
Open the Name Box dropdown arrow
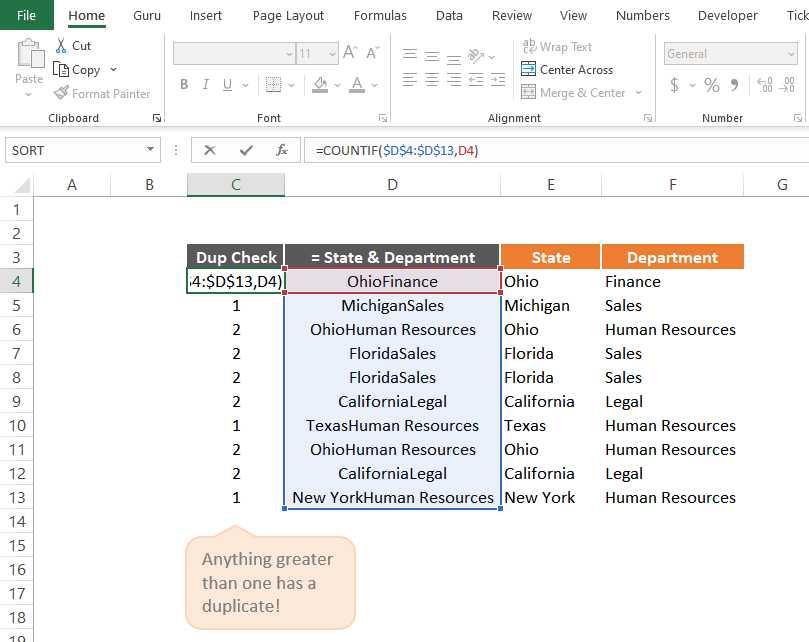(x=150, y=150)
